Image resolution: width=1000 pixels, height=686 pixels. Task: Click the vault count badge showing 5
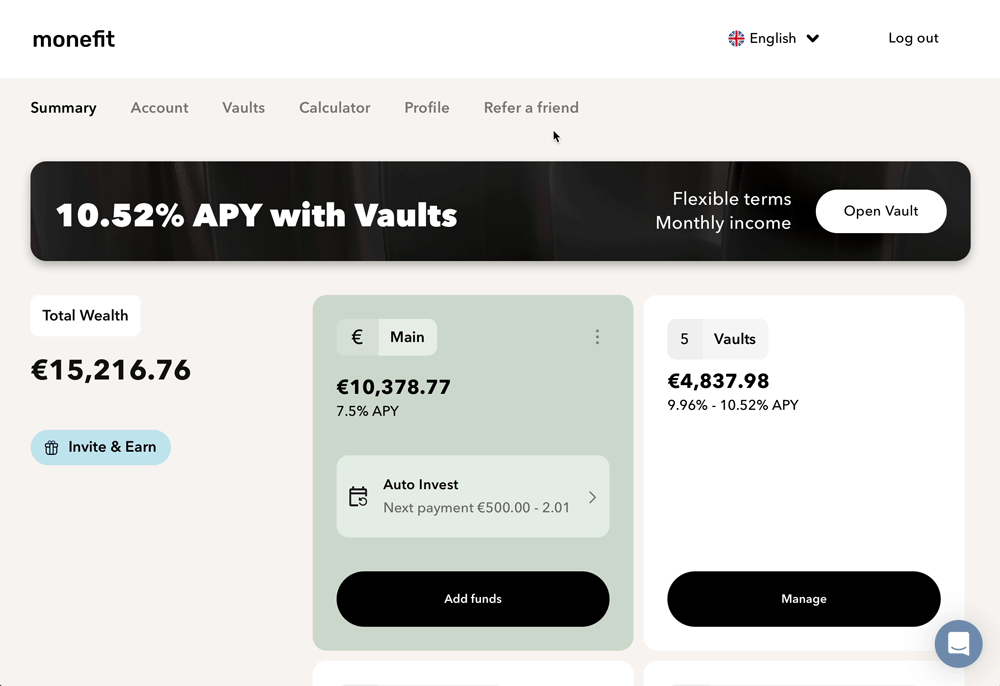[684, 339]
